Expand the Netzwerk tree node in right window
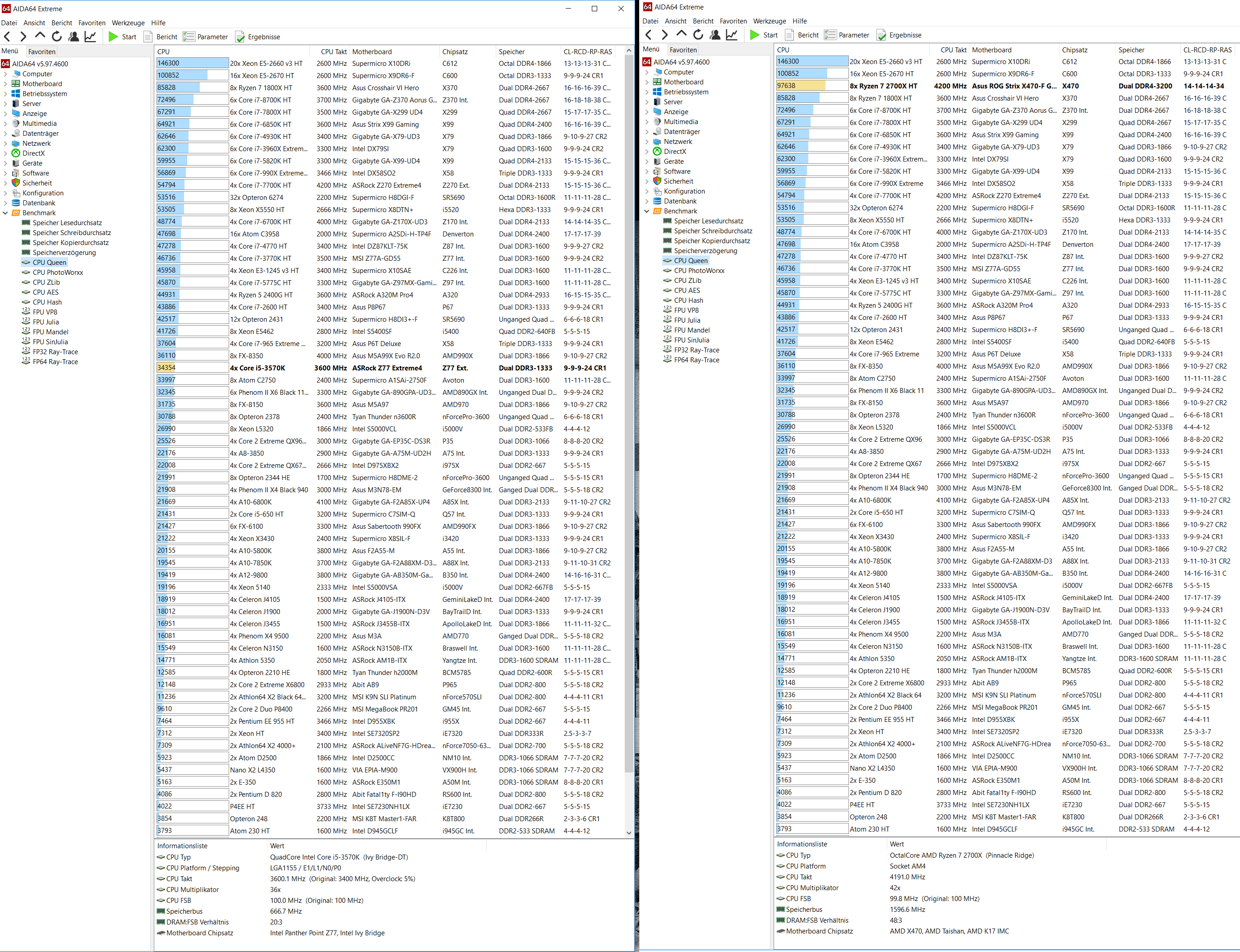This screenshot has height=952, width=1240. (x=647, y=142)
